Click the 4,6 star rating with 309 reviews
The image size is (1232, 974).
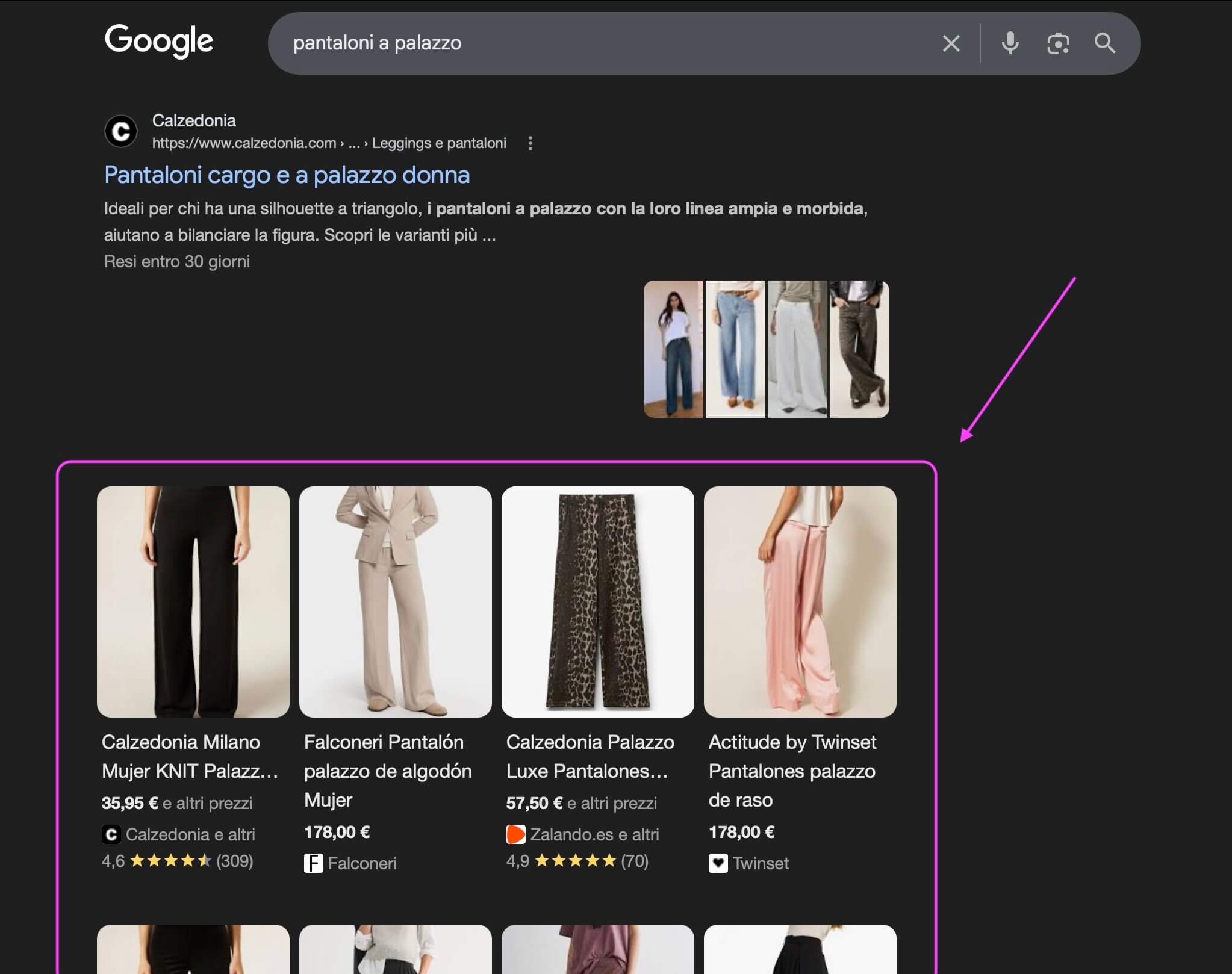[178, 861]
